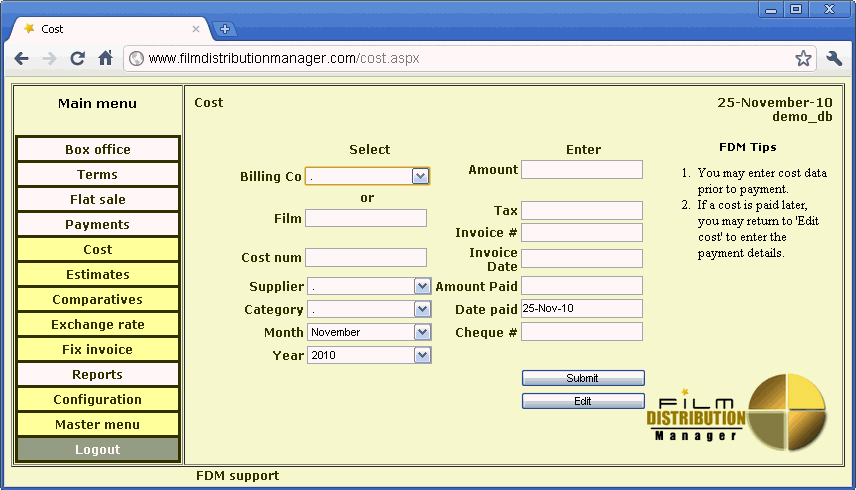Bookmark this page with the star icon
The image size is (856, 490).
[x=803, y=59]
